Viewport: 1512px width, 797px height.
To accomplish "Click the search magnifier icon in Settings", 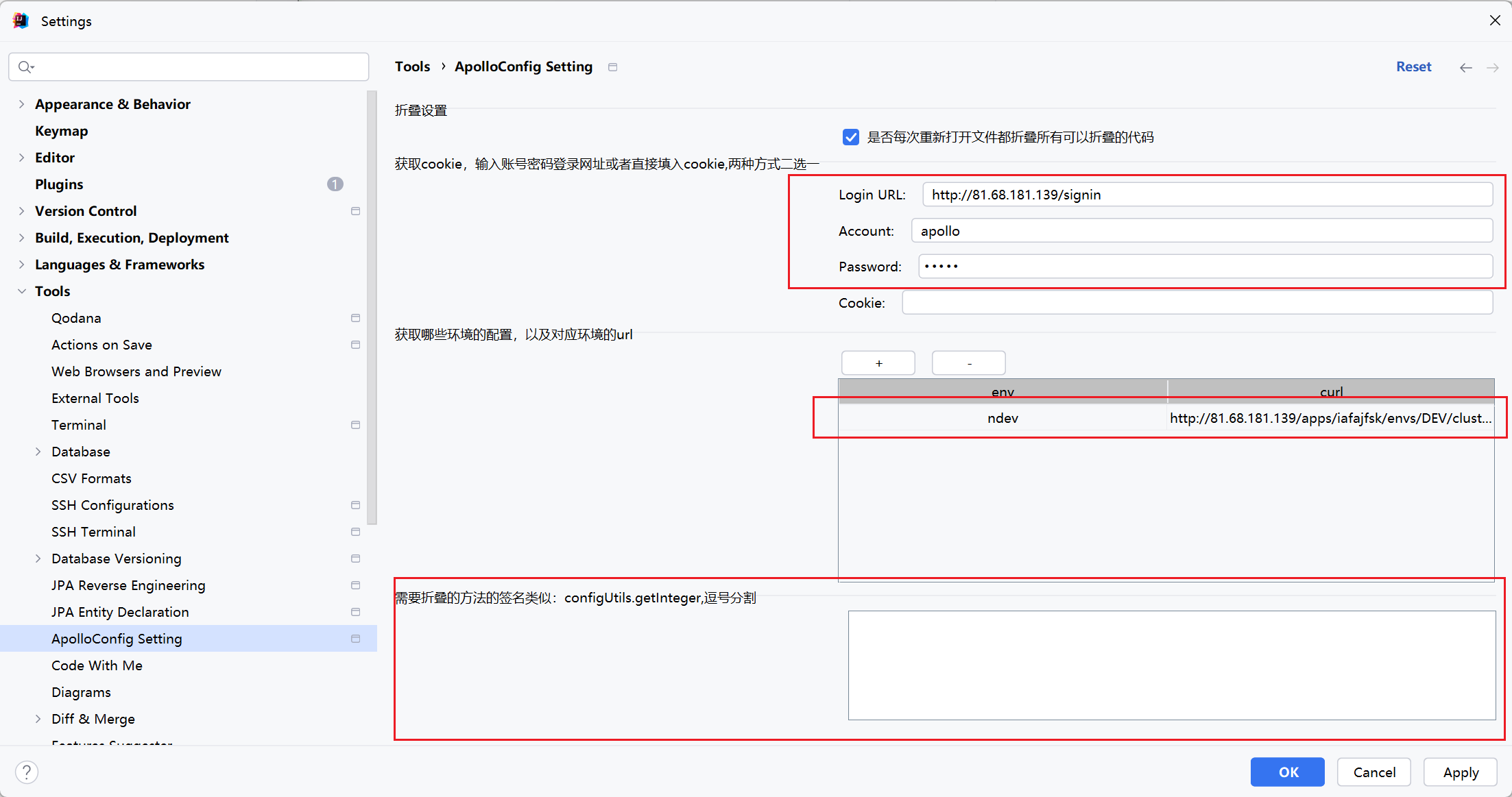I will [x=26, y=66].
